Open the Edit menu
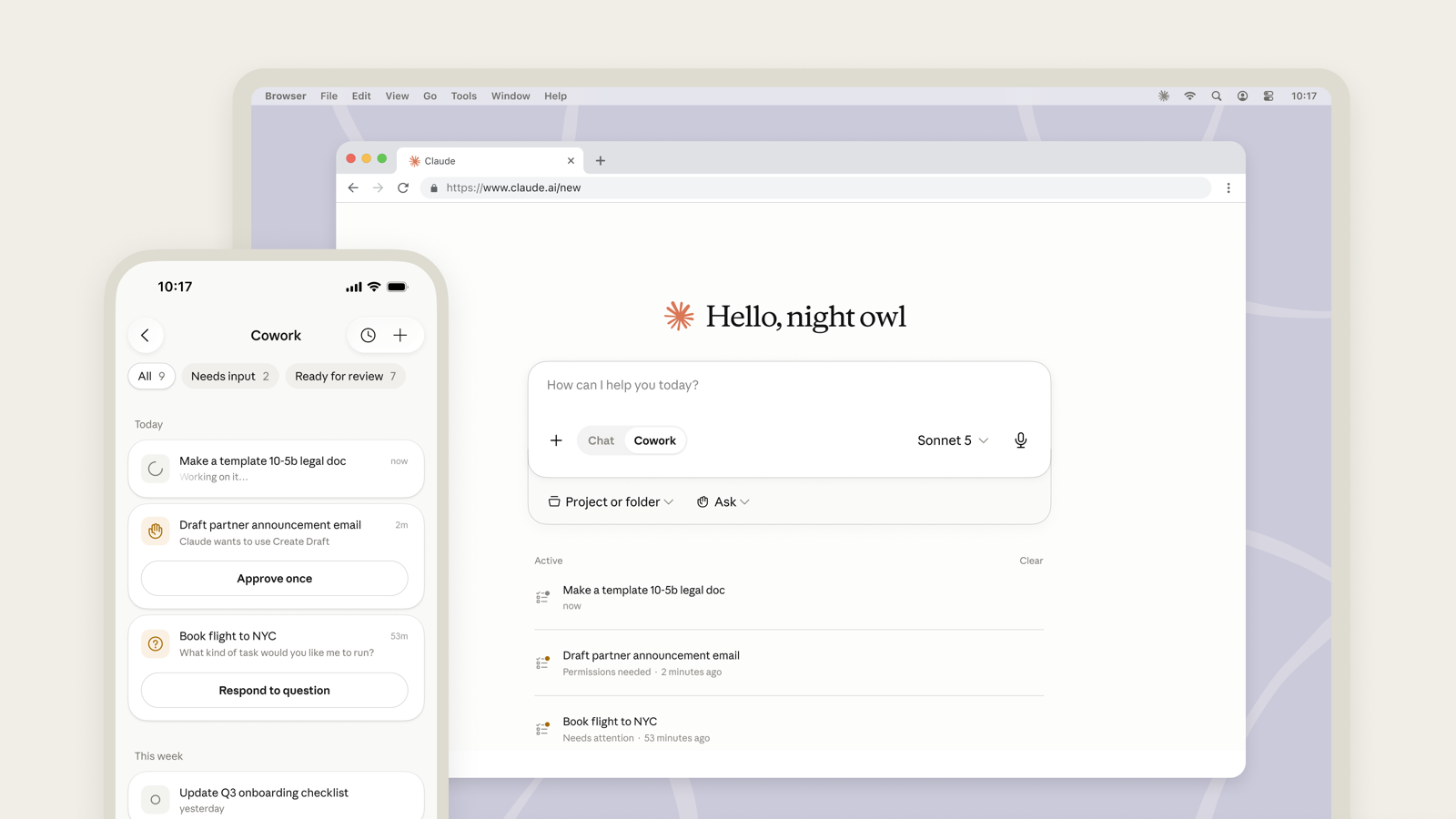 click(361, 96)
